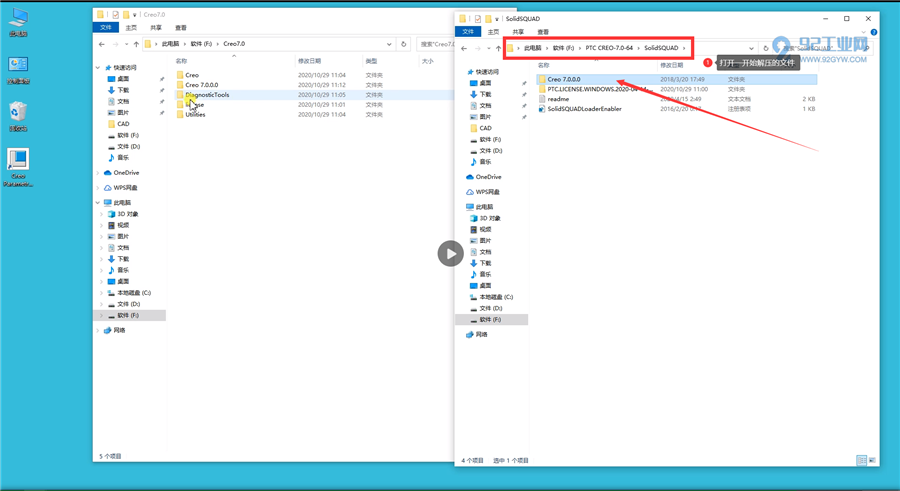Collapse 快速访问 tree in Creo7.0 window

pyautogui.click(x=98, y=68)
